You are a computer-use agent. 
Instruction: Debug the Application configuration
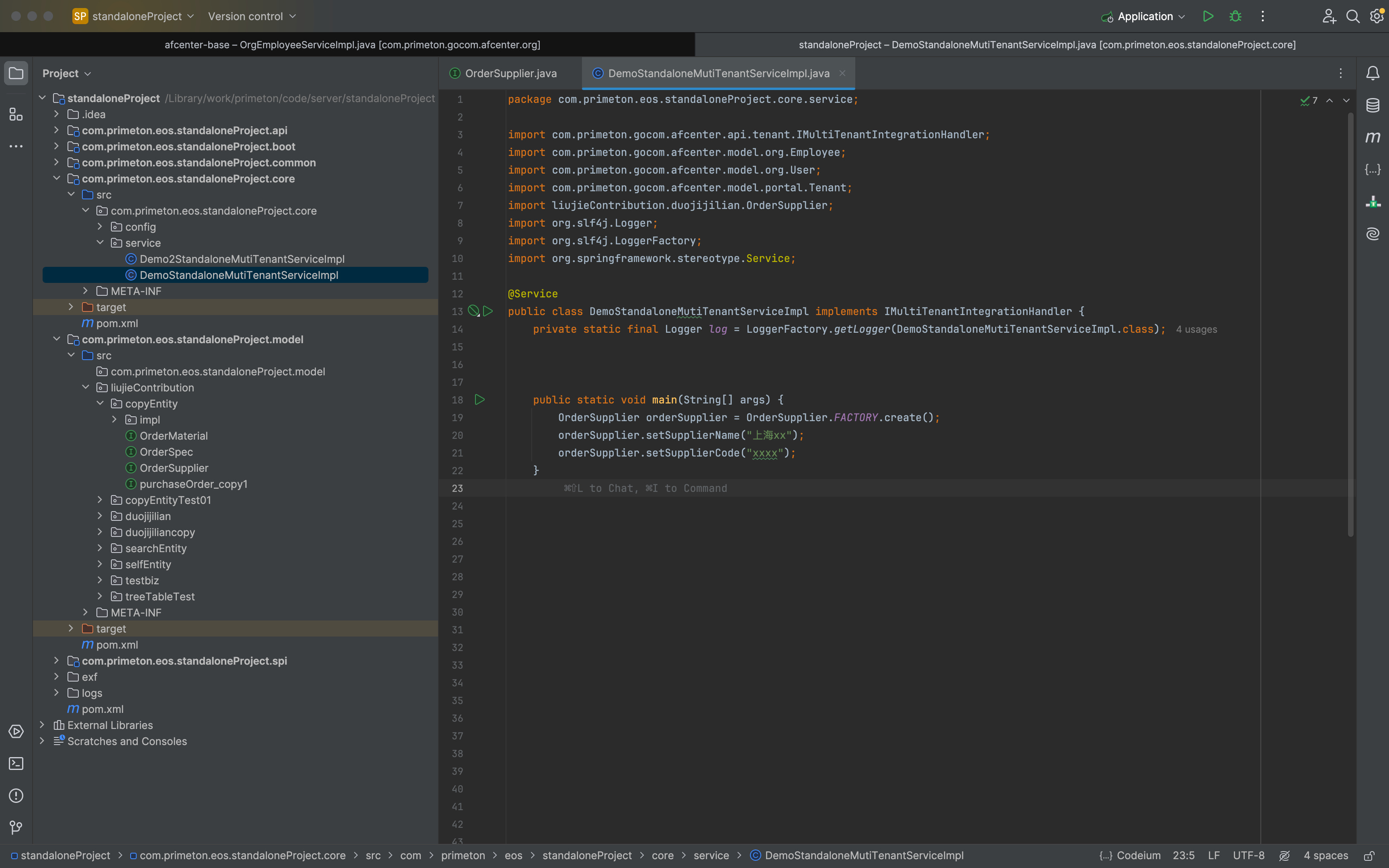click(1235, 16)
